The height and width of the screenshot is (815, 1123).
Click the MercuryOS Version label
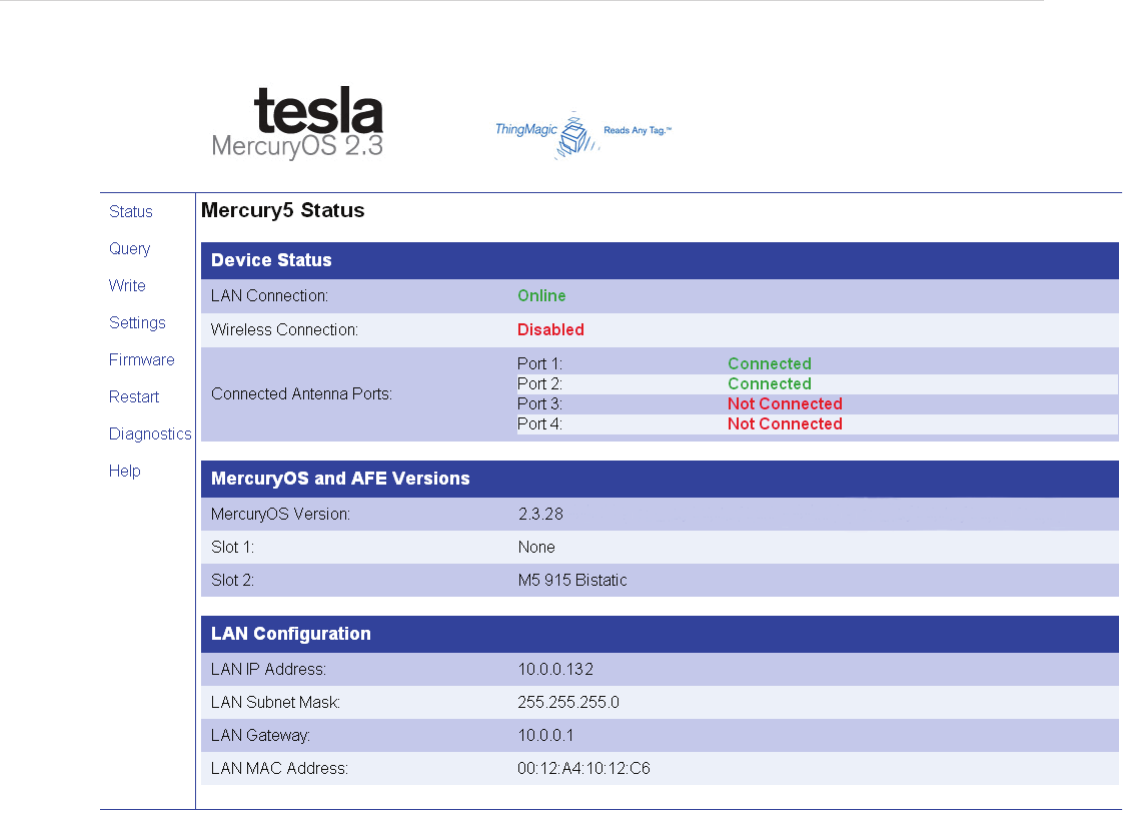281,514
